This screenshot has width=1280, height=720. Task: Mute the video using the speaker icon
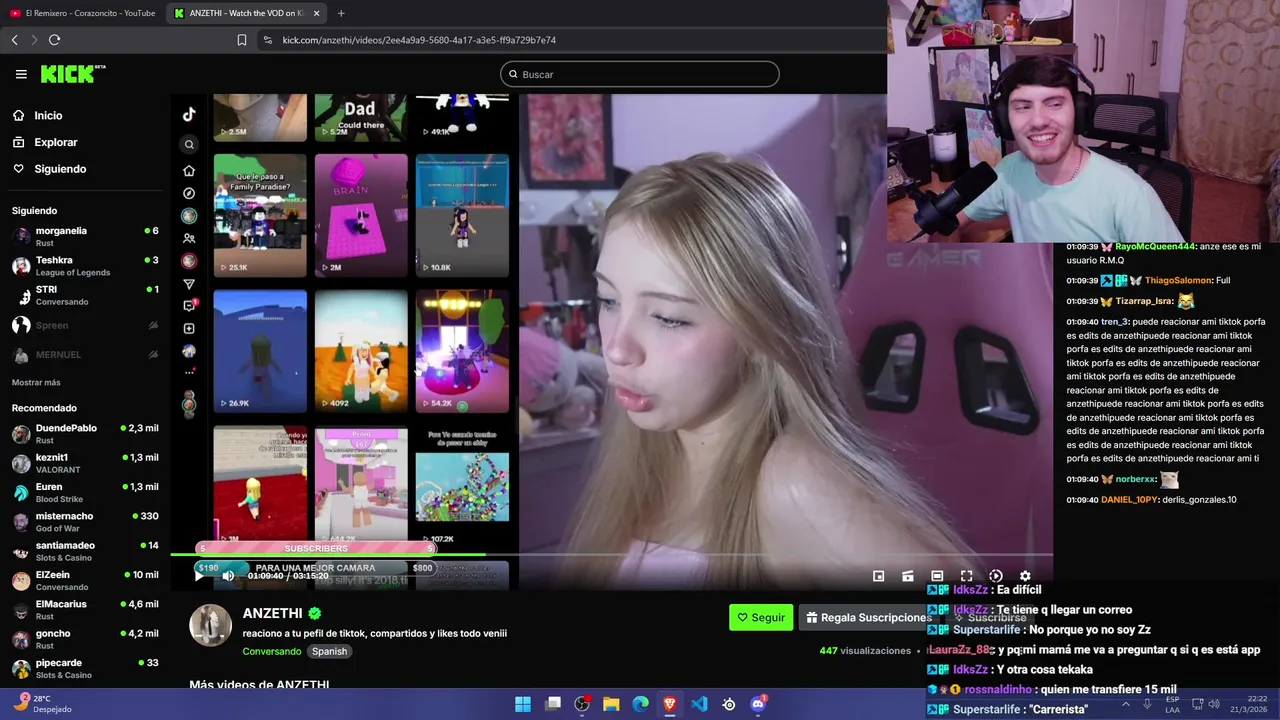(x=228, y=575)
